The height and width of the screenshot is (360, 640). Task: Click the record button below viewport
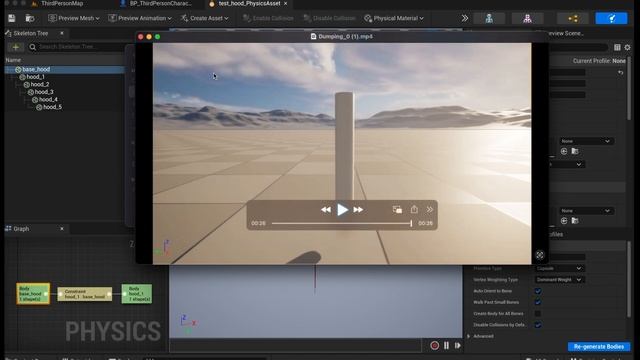pos(434,346)
